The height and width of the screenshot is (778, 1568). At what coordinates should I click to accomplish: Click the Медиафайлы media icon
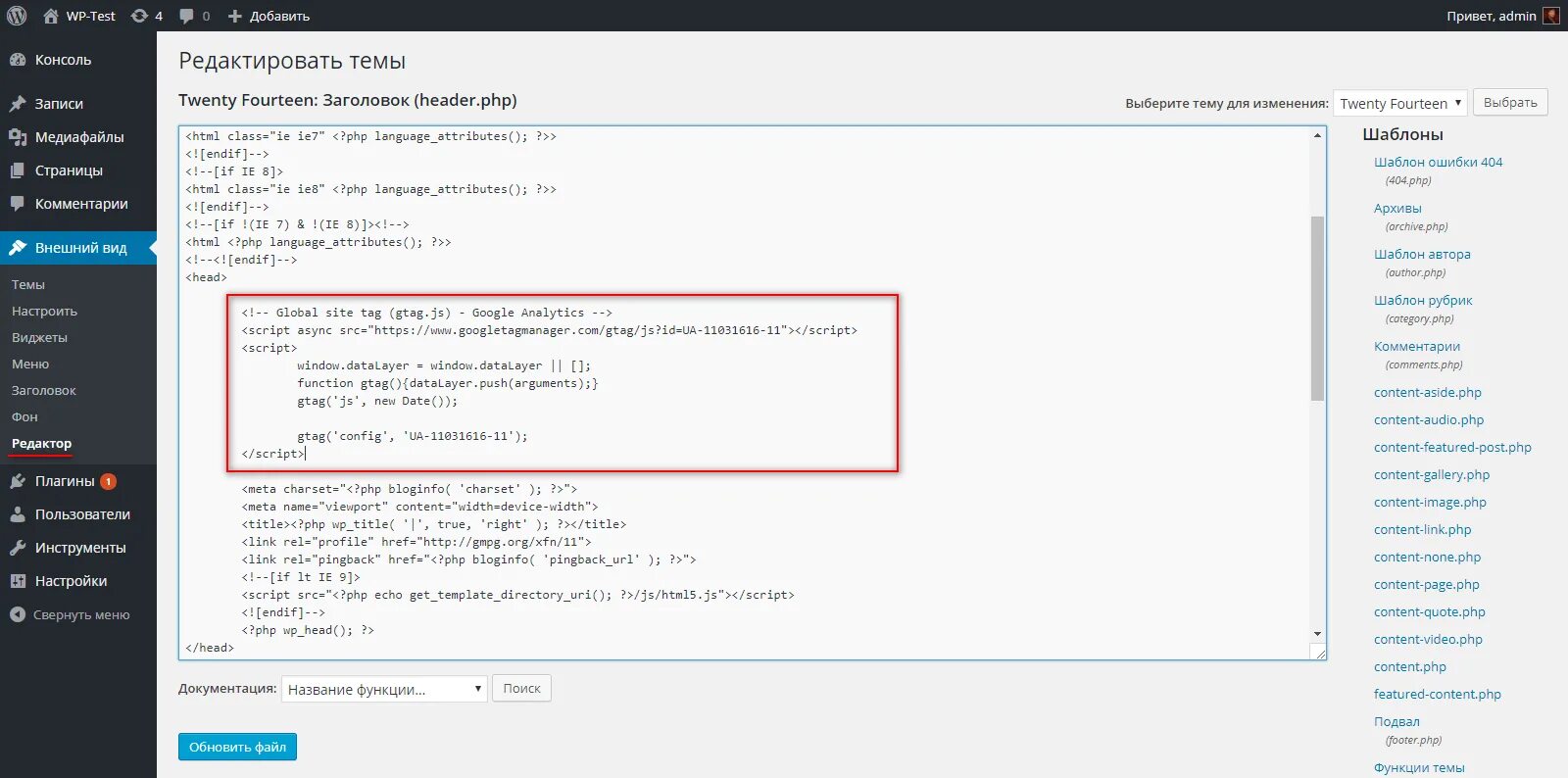pos(18,137)
